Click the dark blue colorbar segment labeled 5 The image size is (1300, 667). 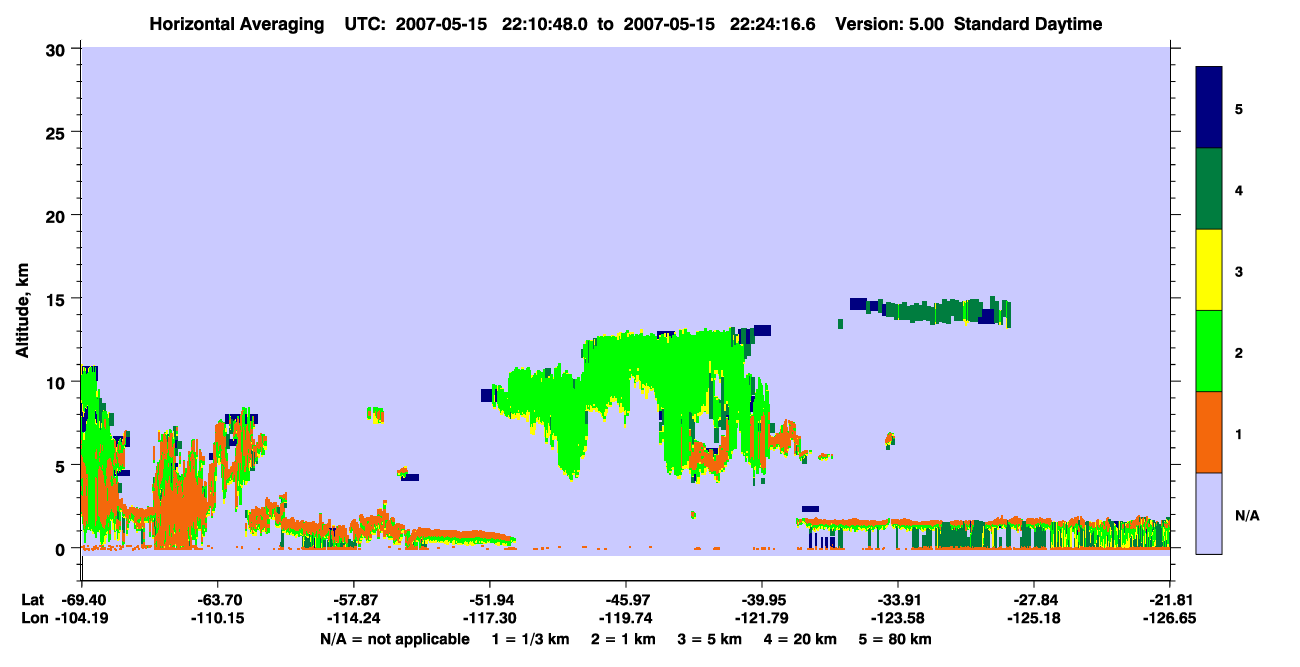coord(1209,108)
